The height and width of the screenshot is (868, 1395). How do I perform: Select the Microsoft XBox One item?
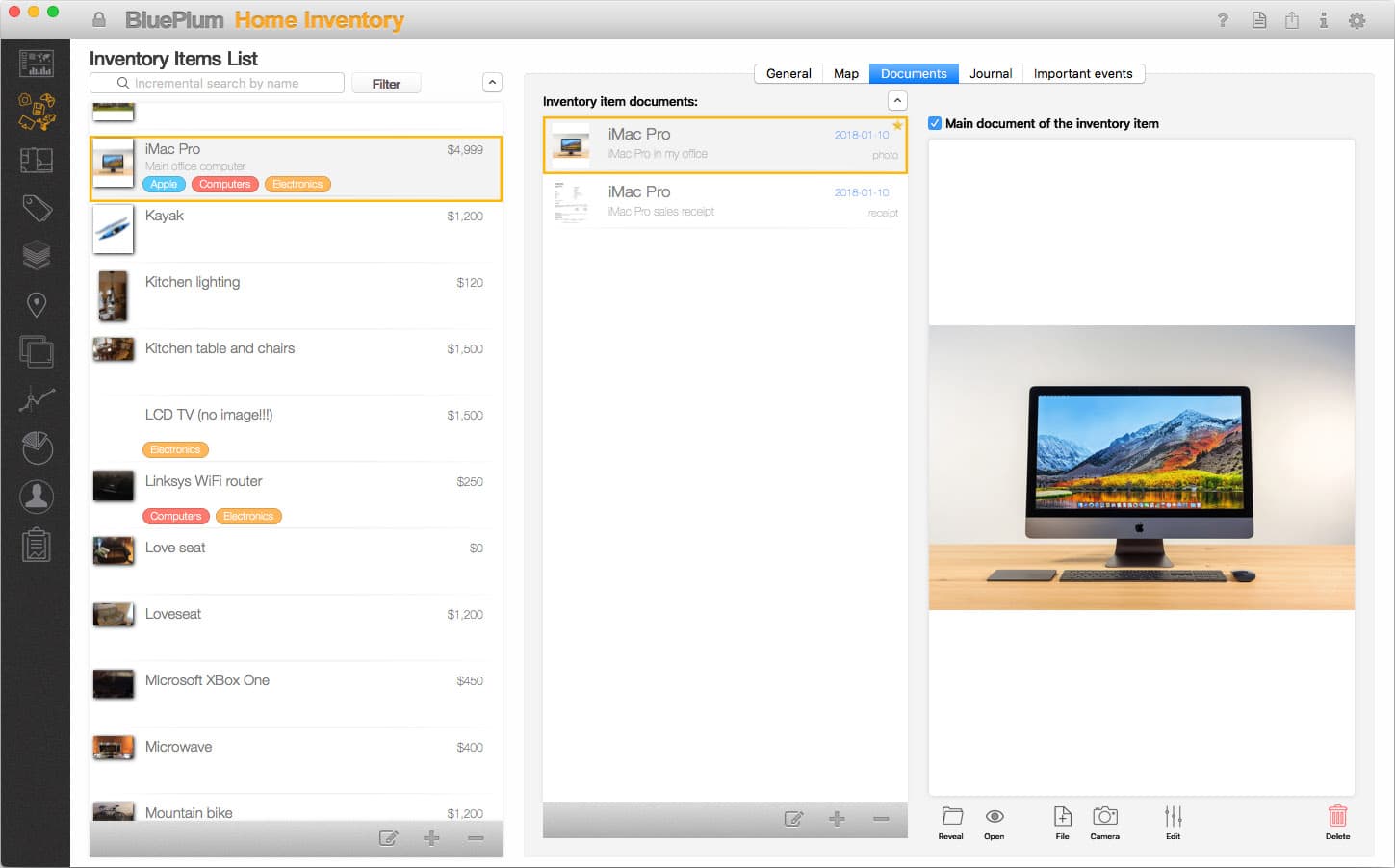point(297,695)
